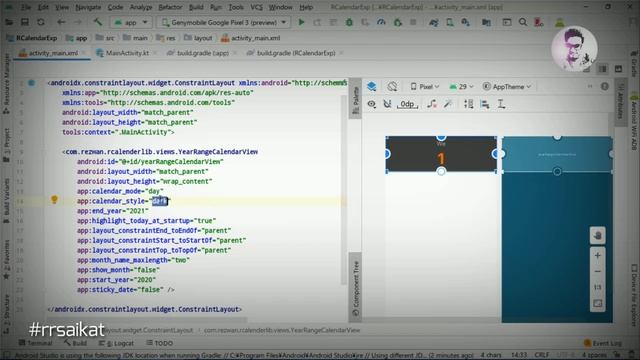The image size is (640, 360).
Task: Click the pack distribute icon in designer
Action: pyautogui.click(x=469, y=104)
